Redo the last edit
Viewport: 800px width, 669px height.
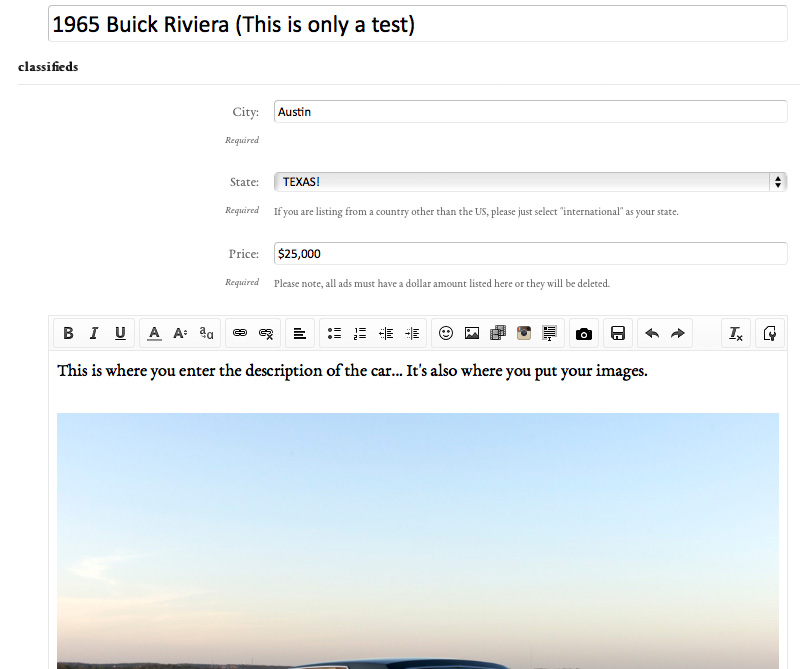678,333
